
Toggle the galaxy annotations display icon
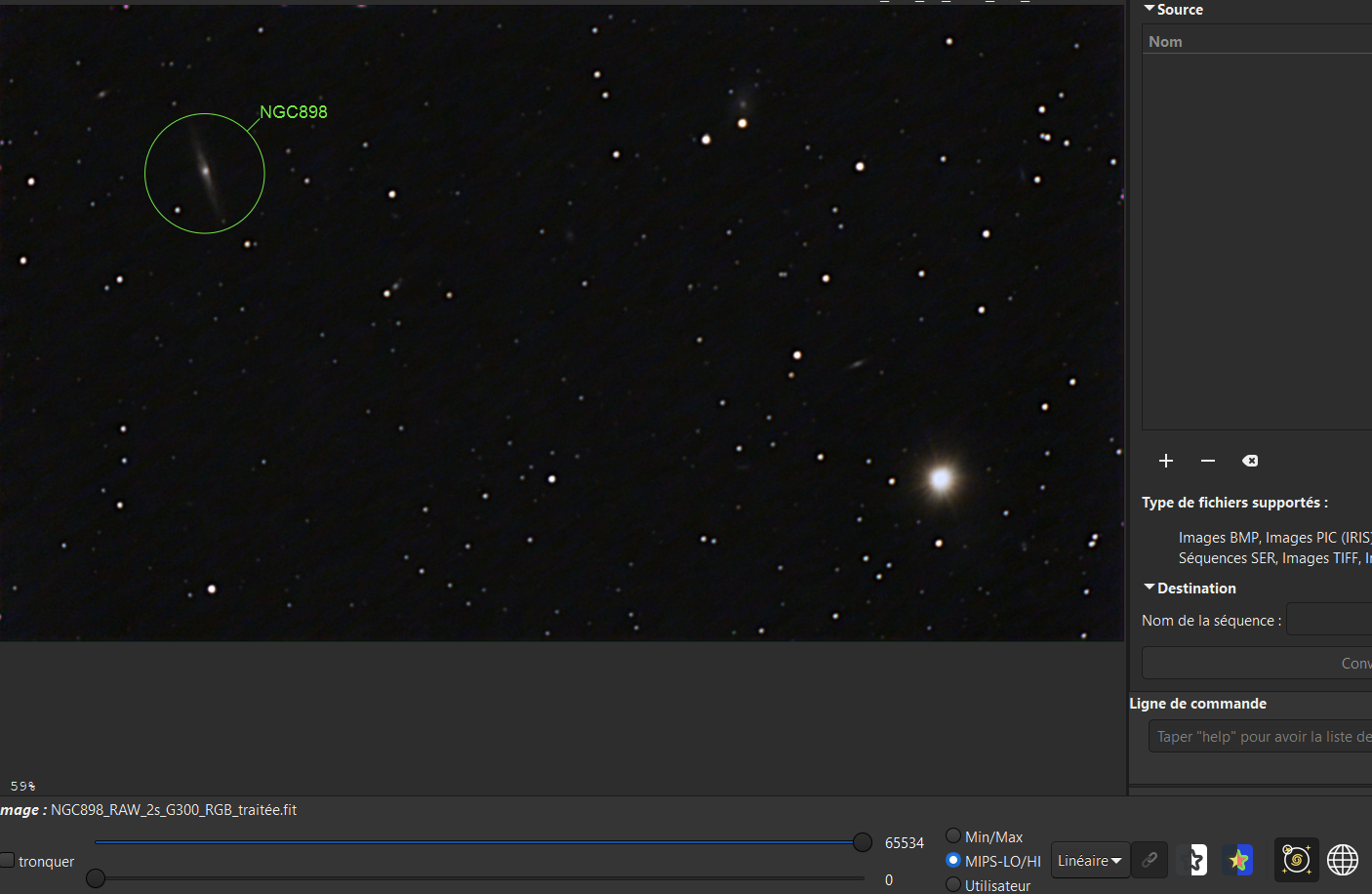coord(1297,860)
